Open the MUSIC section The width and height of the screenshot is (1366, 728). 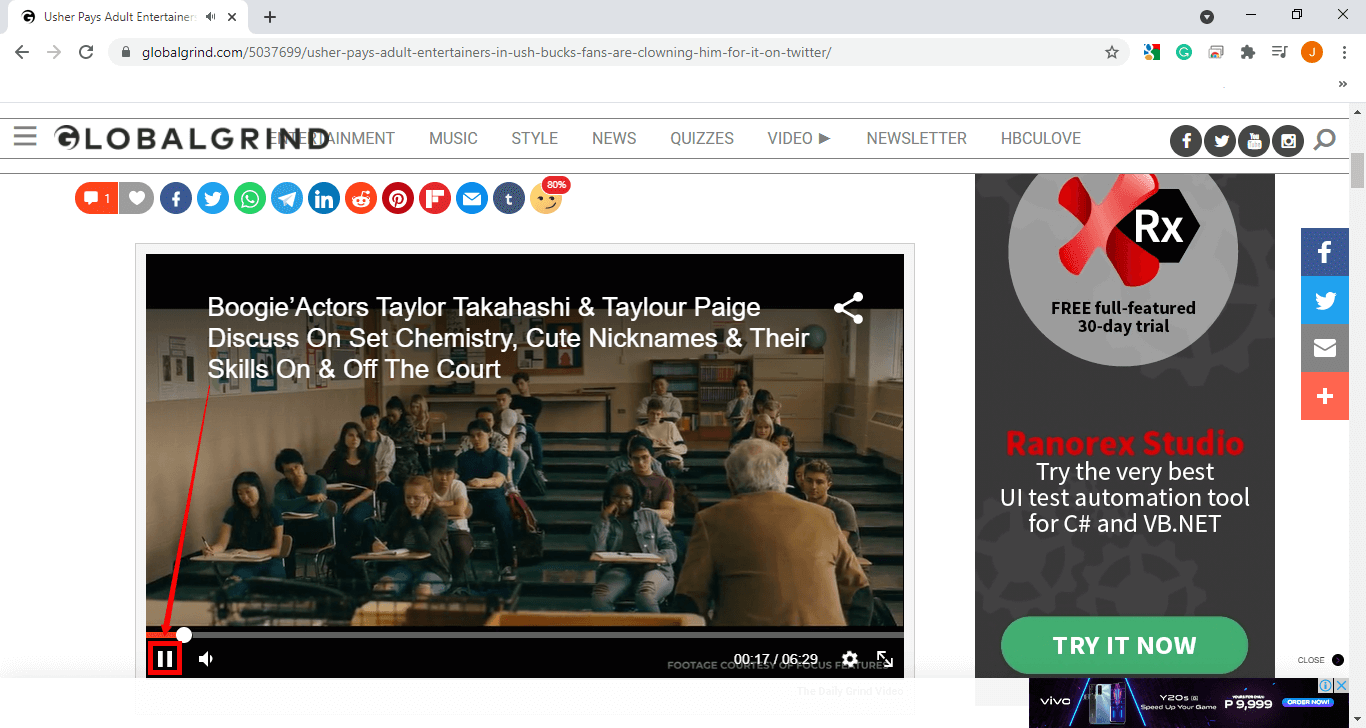[453, 138]
